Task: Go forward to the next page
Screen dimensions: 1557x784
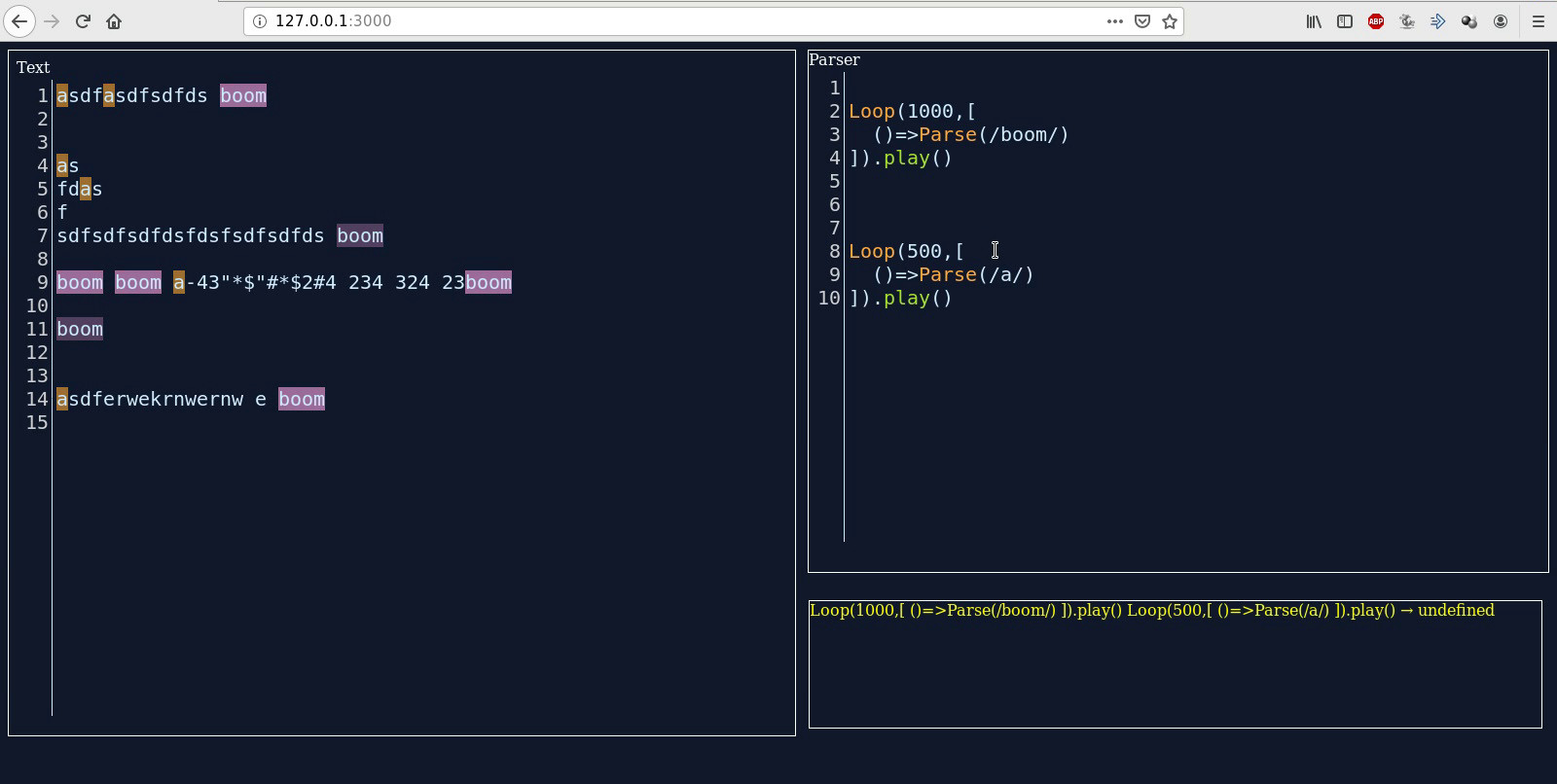Action: [x=52, y=20]
